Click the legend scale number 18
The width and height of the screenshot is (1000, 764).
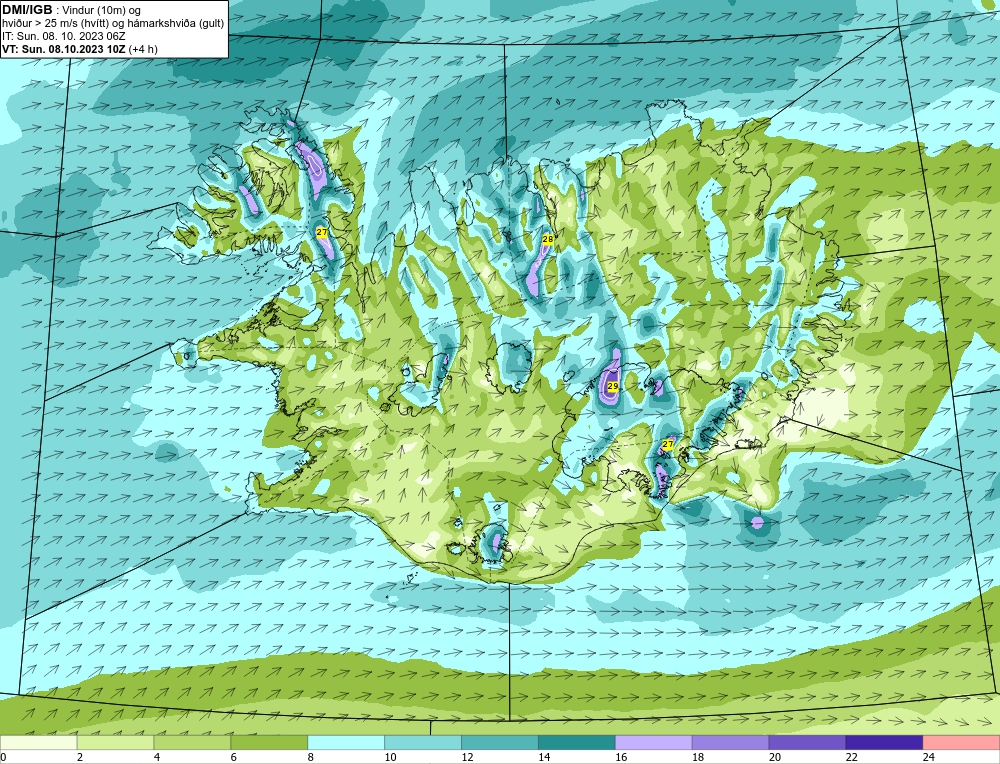coord(698,757)
